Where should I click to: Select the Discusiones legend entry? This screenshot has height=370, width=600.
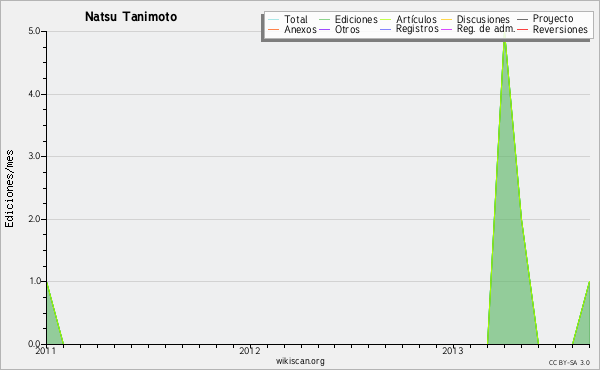[x=483, y=19]
